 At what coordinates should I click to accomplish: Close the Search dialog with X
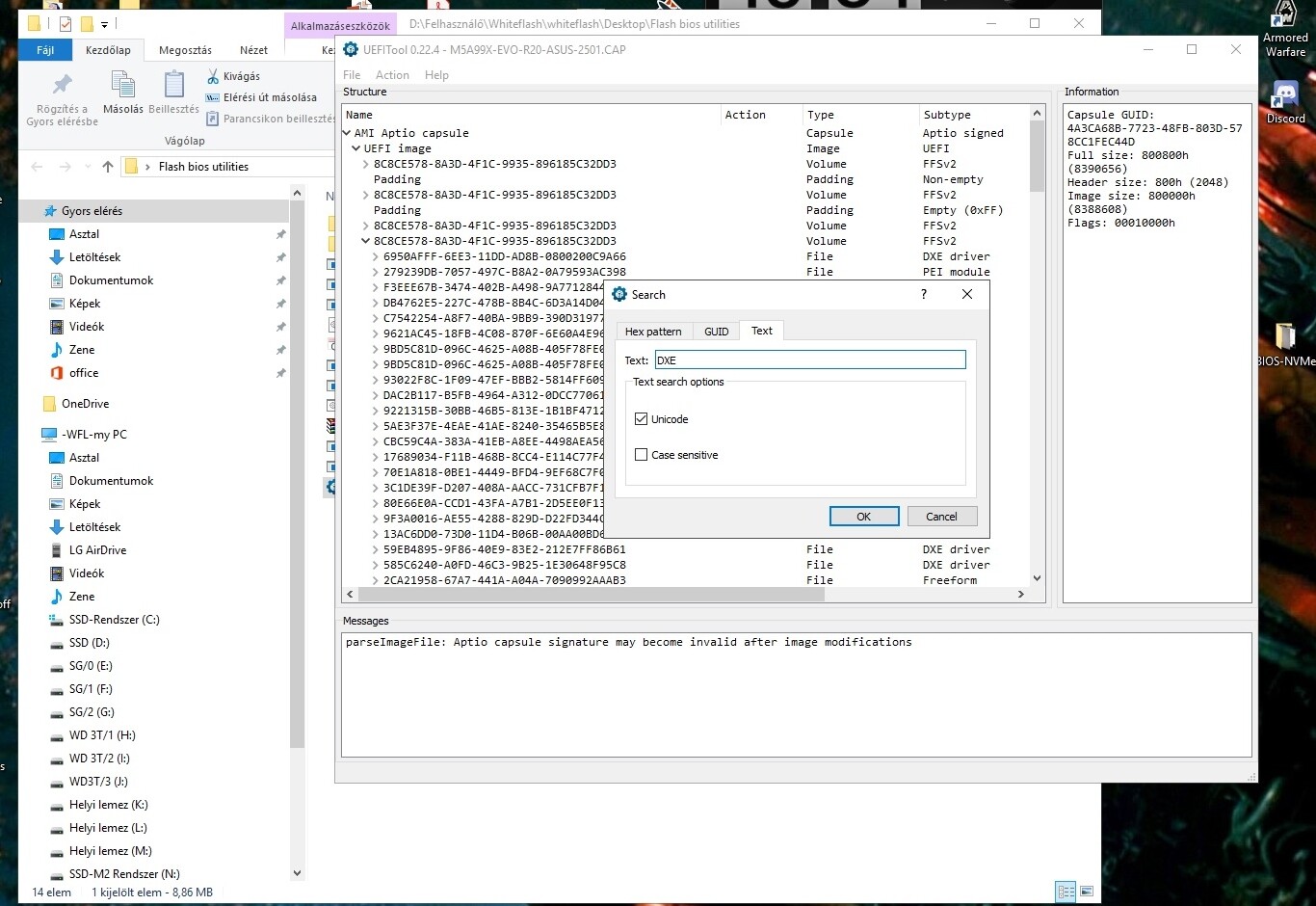(x=967, y=294)
